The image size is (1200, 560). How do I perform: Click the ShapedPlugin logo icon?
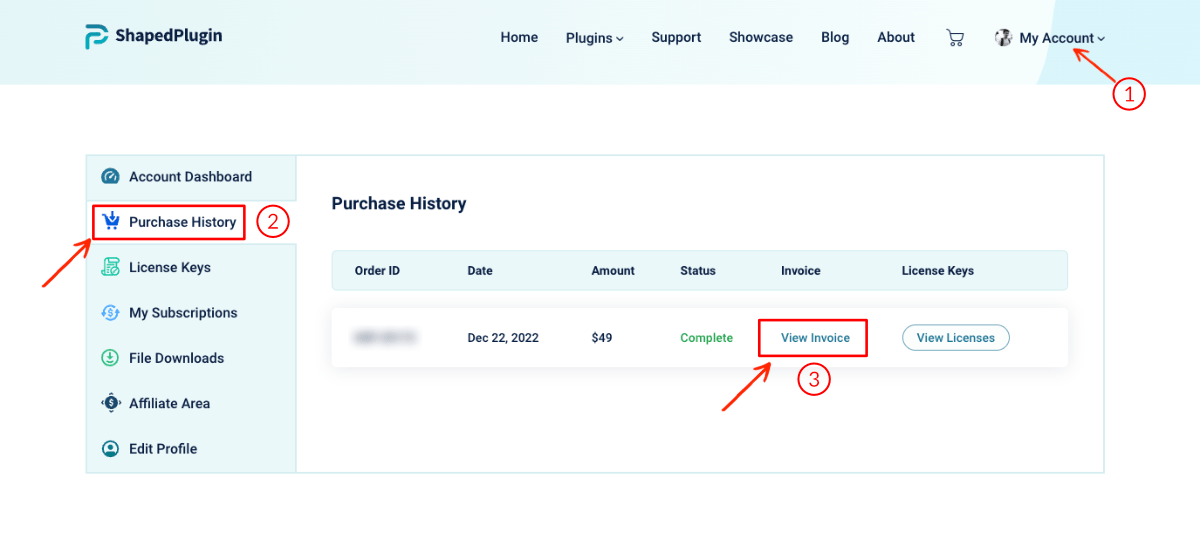coord(96,37)
